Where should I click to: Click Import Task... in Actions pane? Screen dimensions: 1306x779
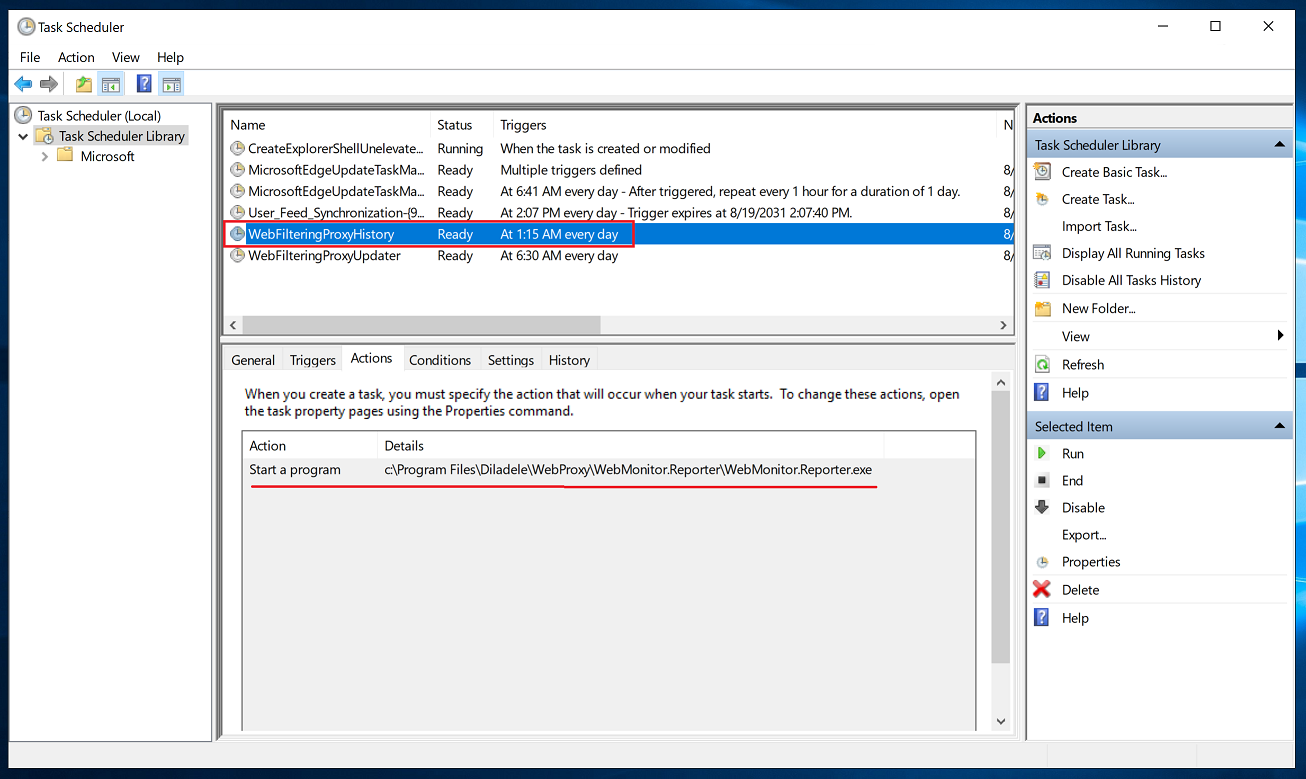(x=1099, y=226)
